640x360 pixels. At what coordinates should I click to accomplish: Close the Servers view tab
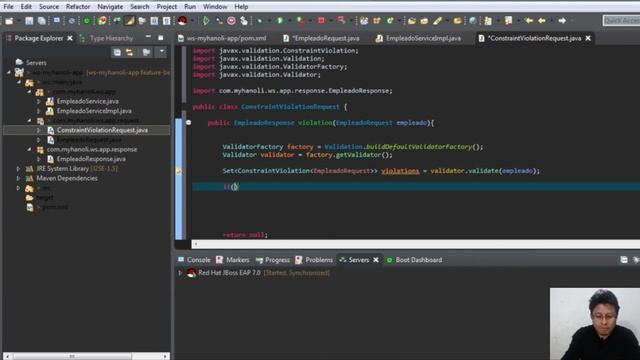point(376,260)
